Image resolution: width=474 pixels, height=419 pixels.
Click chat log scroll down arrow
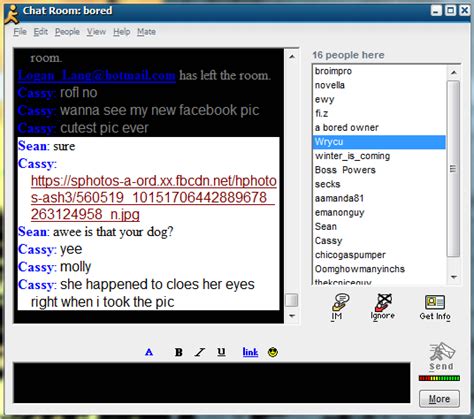coord(292,316)
